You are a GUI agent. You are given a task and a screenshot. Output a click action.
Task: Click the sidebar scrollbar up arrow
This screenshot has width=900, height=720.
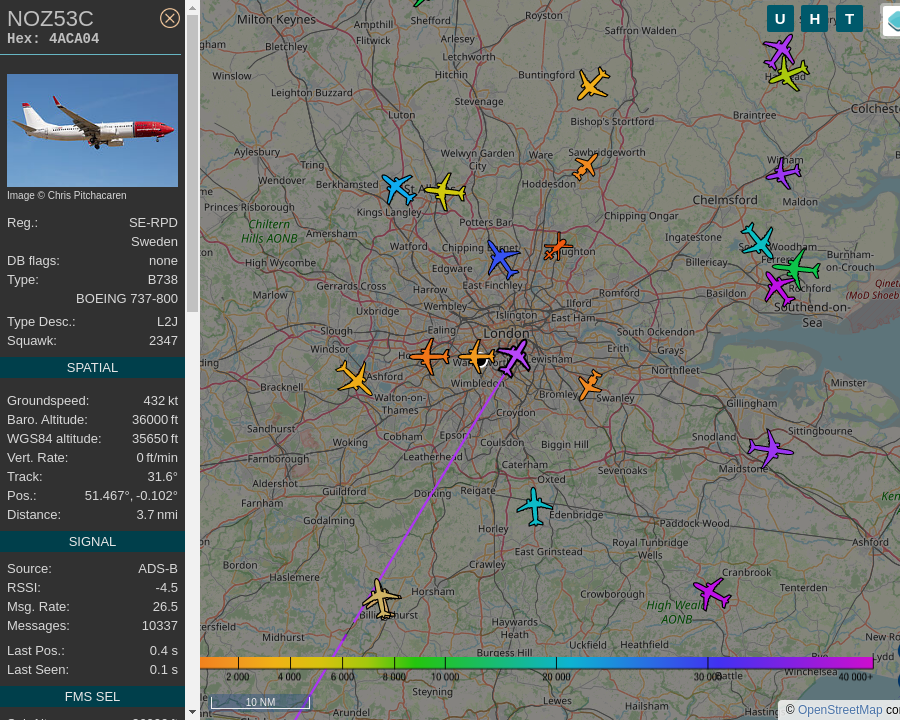[x=192, y=7]
